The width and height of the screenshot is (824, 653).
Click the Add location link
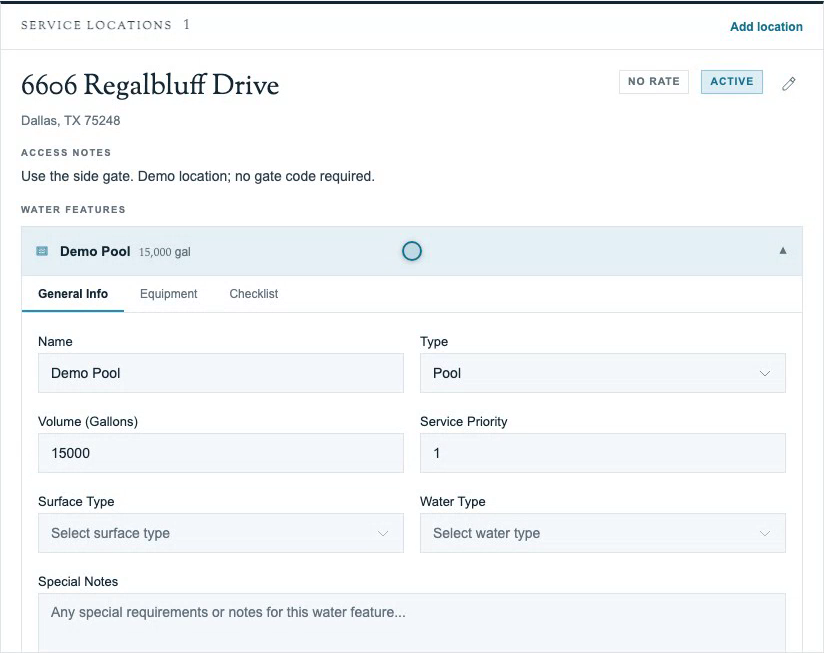tap(766, 27)
